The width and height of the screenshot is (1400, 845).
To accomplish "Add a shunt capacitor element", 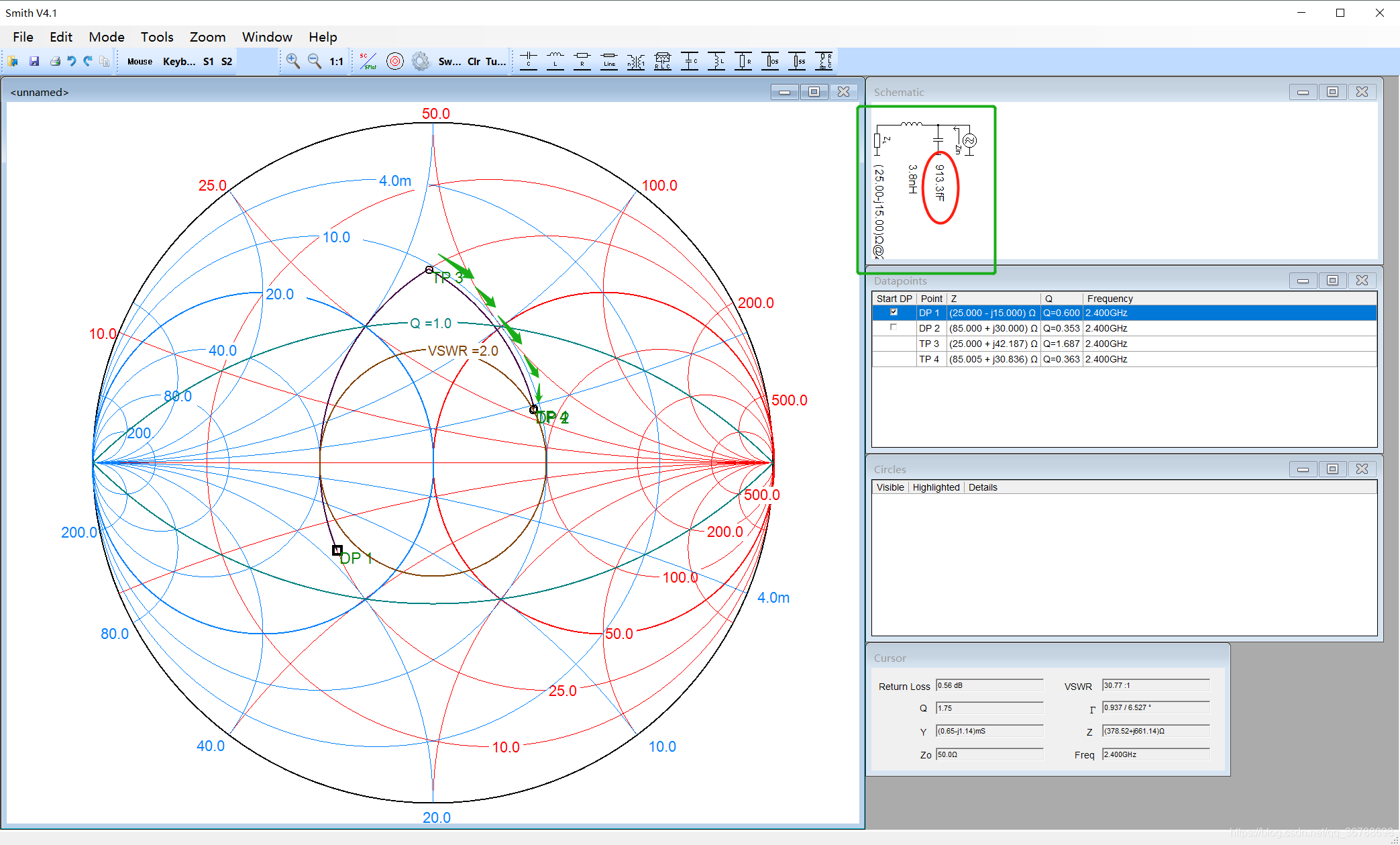I will pyautogui.click(x=690, y=61).
